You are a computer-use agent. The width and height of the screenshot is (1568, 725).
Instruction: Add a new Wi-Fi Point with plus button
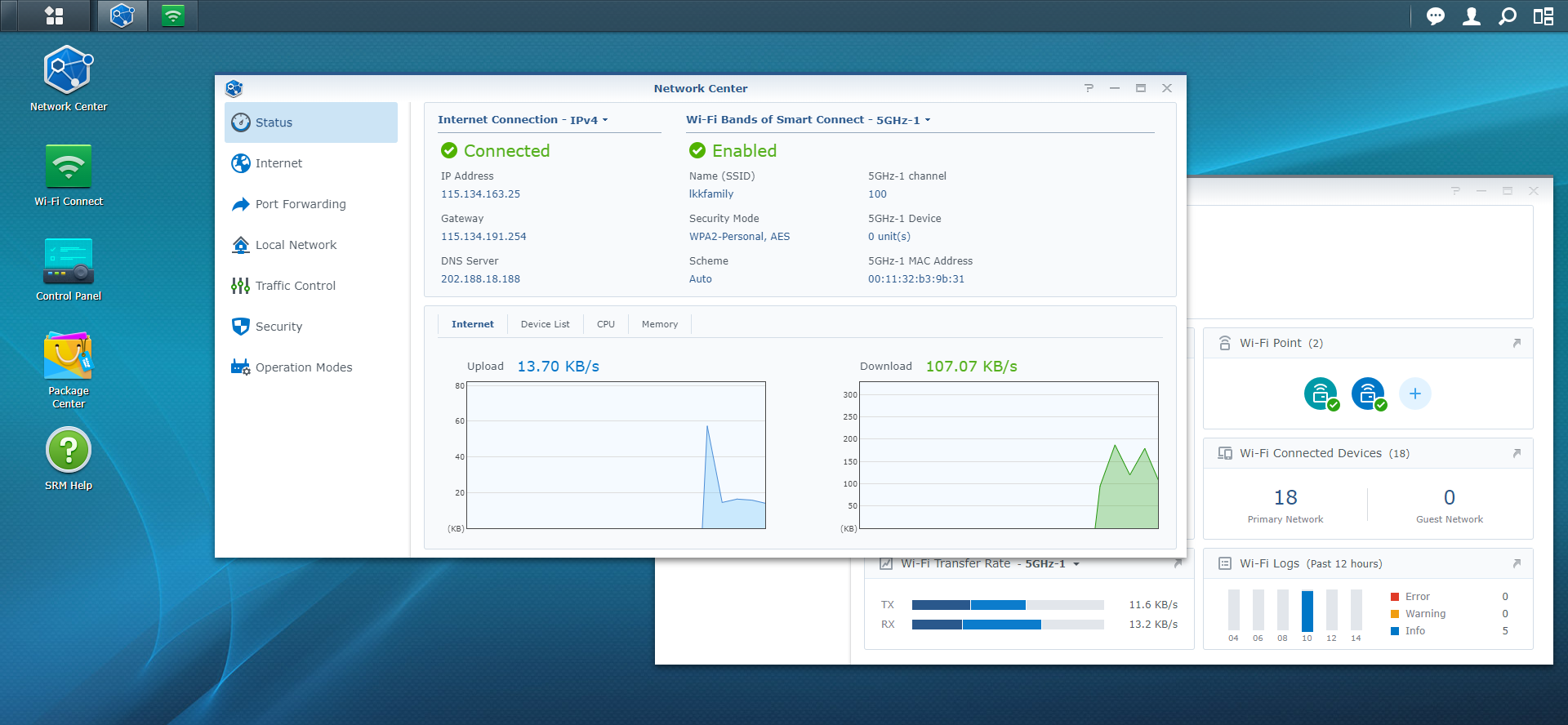click(1415, 394)
